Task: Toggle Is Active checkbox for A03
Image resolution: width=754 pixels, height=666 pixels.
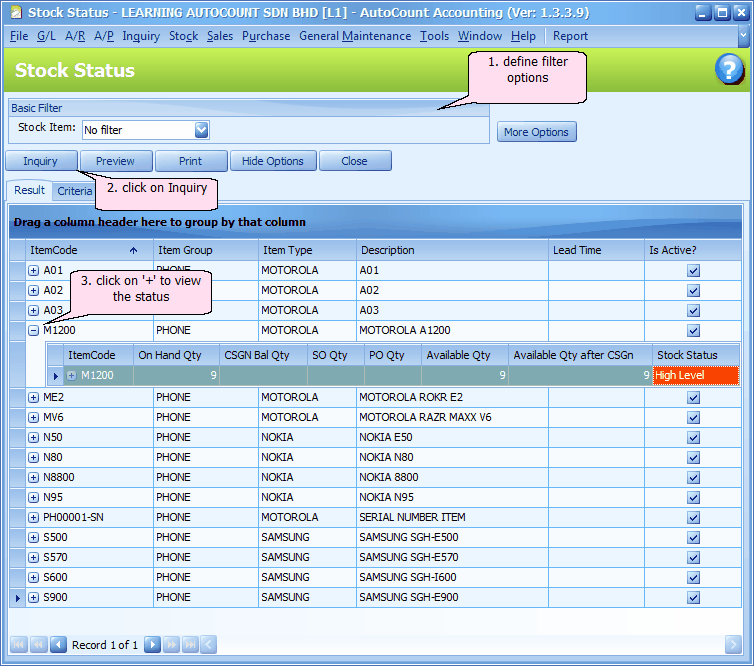Action: tap(693, 311)
